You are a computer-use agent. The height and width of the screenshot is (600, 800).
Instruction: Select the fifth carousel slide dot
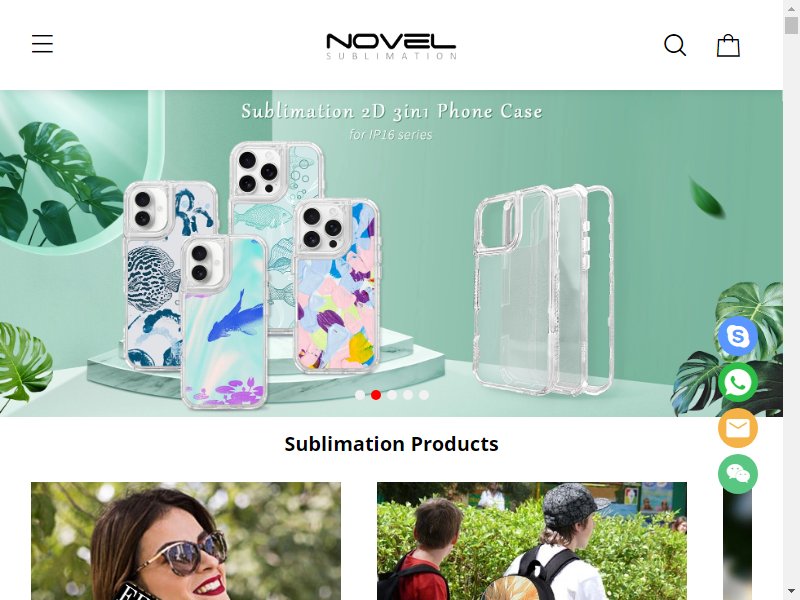tap(423, 395)
